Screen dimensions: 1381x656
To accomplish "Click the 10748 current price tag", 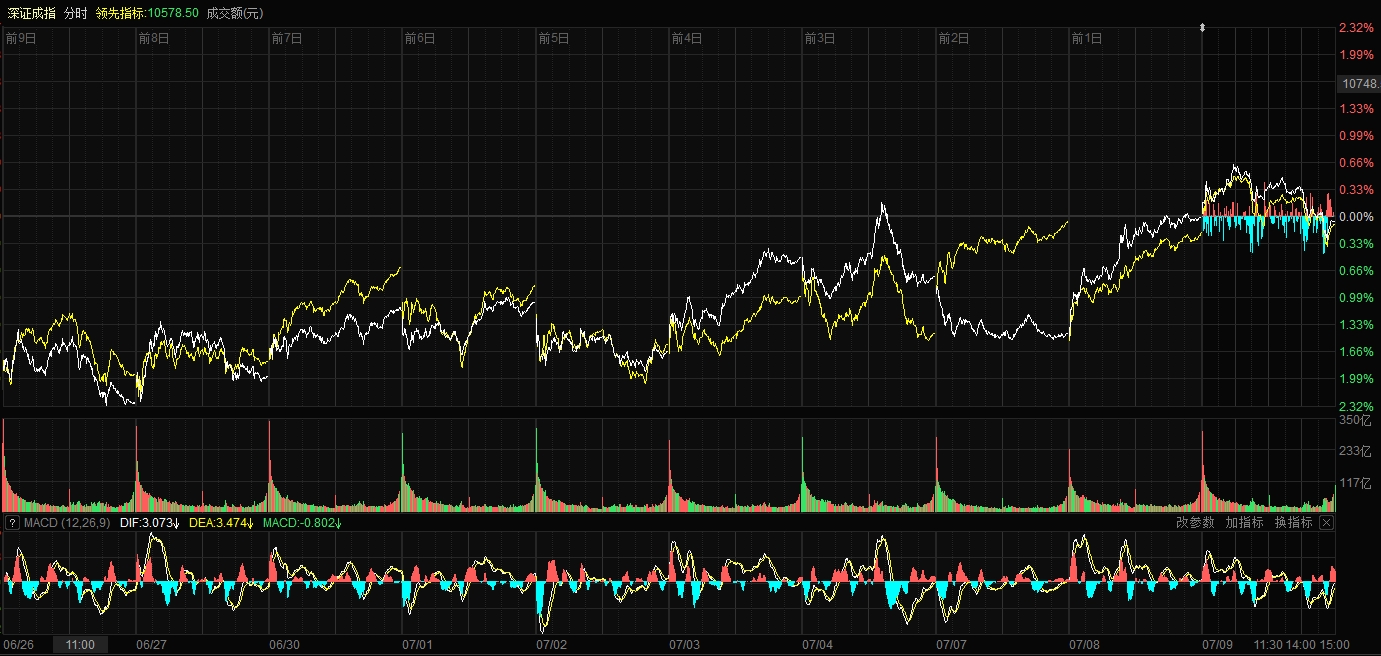I will pyautogui.click(x=1359, y=84).
